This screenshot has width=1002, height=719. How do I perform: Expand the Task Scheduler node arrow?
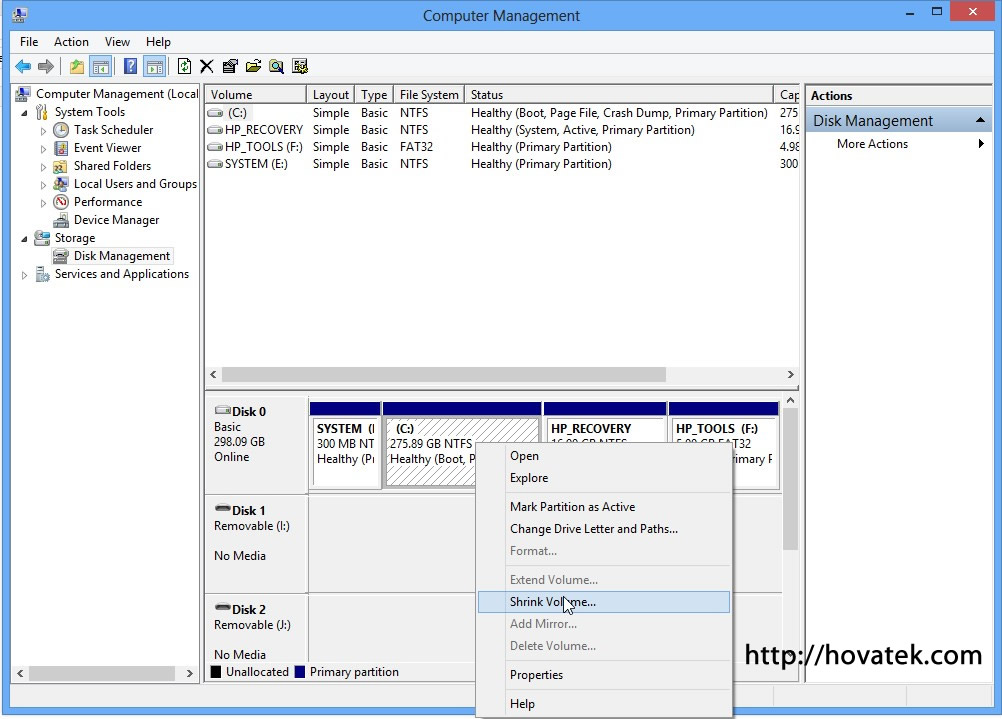click(x=43, y=131)
